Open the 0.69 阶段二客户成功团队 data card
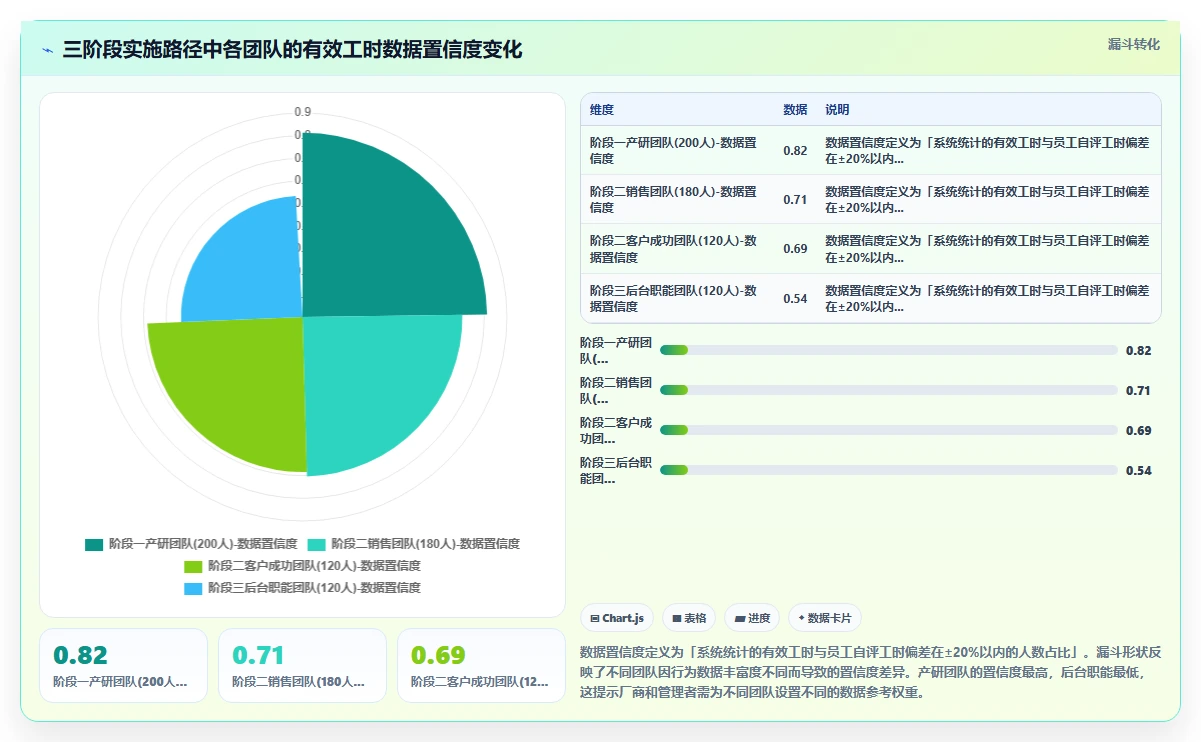The height and width of the screenshot is (742, 1201). 481,666
